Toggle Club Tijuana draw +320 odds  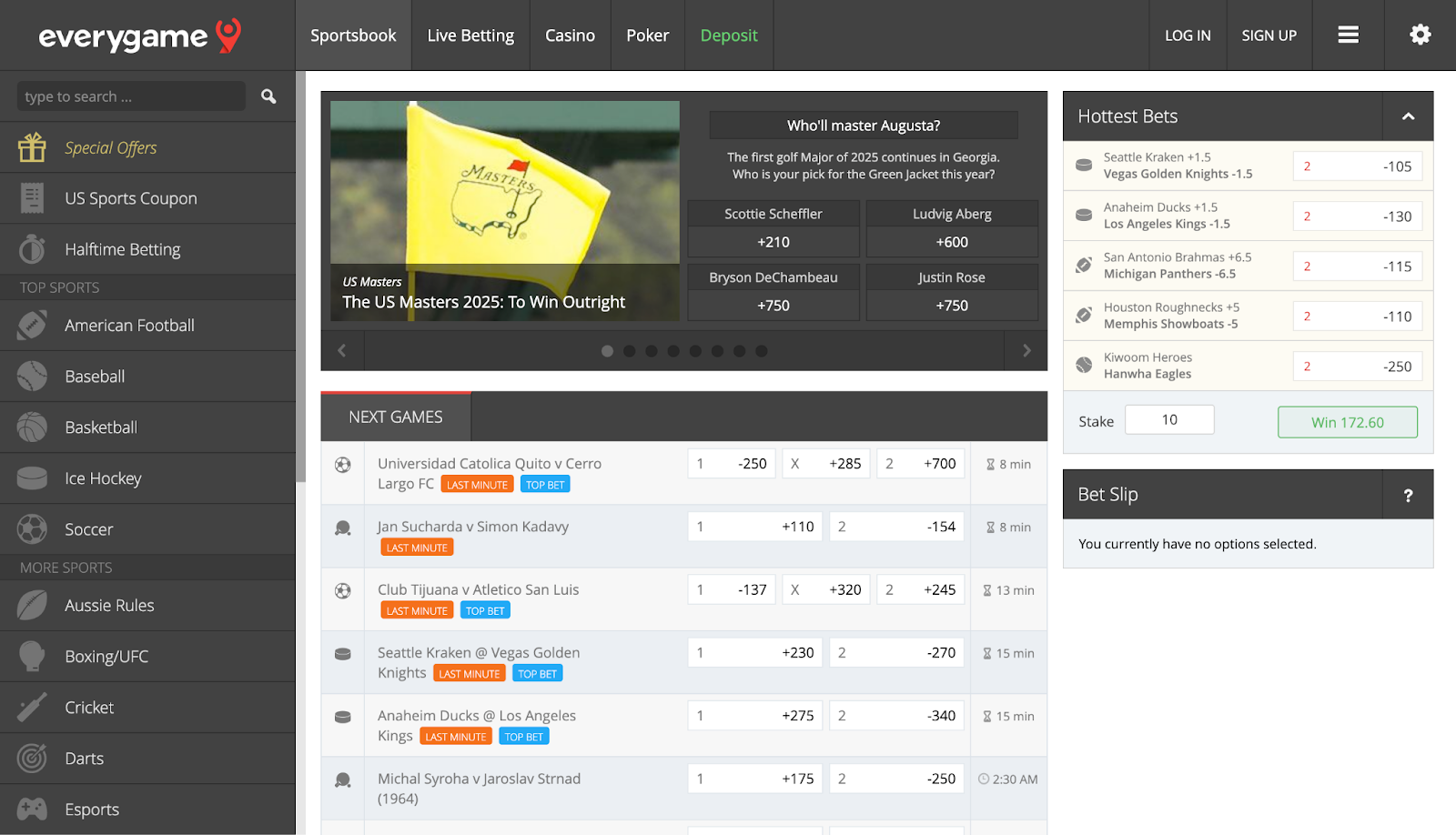(x=827, y=590)
